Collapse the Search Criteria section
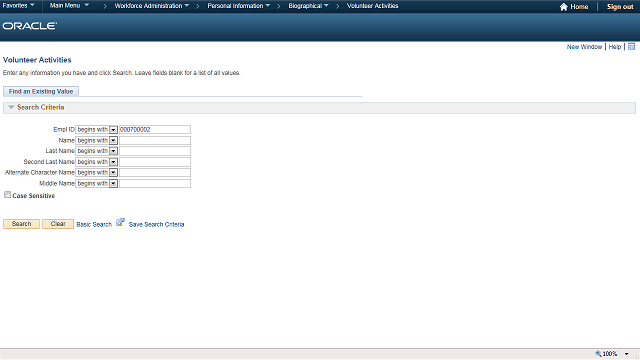 [11, 107]
